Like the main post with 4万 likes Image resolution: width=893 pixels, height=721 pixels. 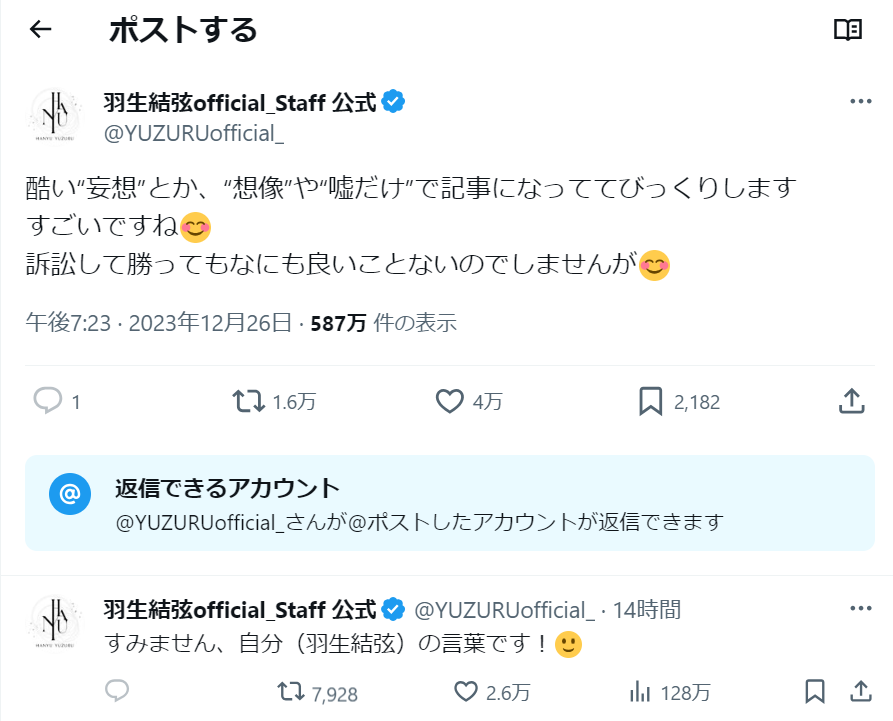click(451, 401)
